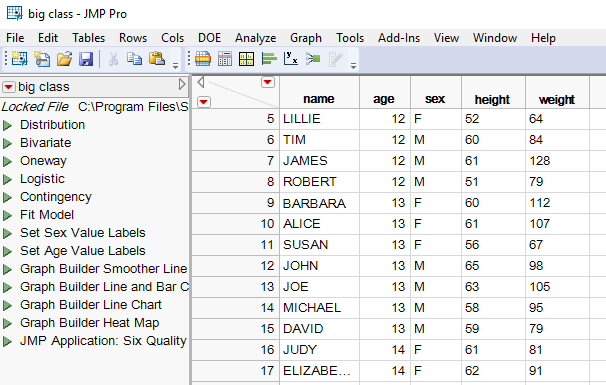Open the DOE menu

[209, 38]
